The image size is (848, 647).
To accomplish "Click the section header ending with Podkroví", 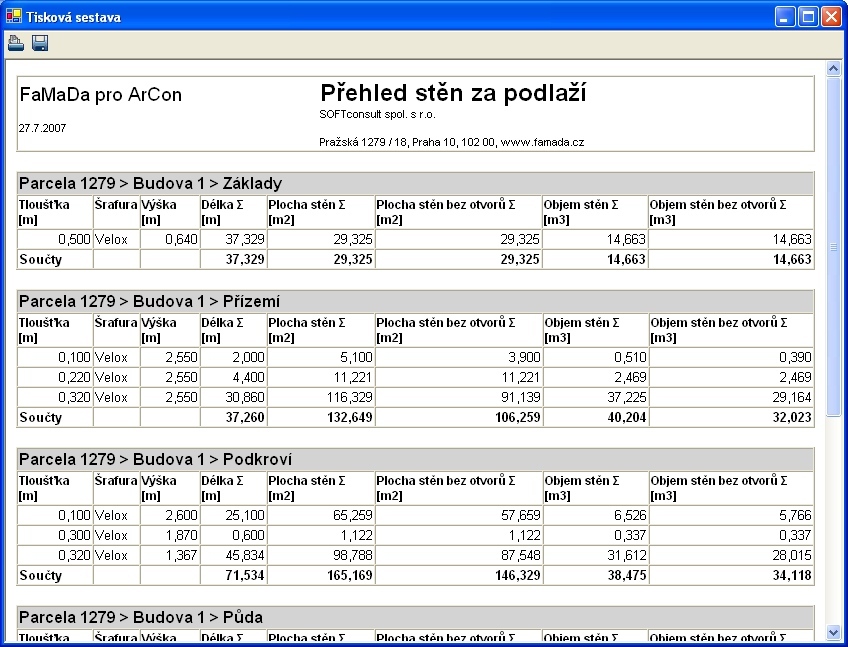I will 415,459.
